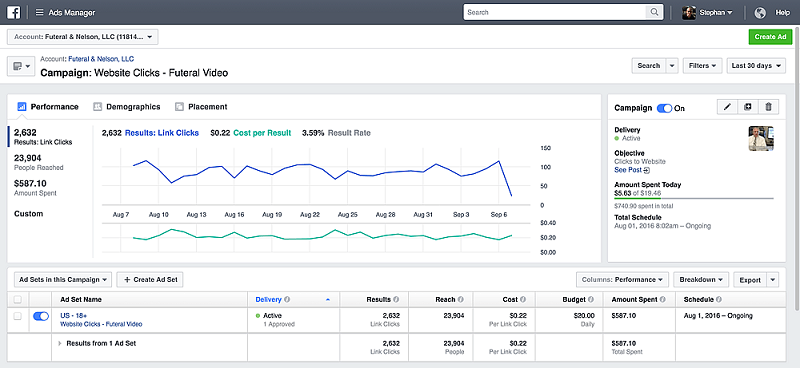Image resolution: width=800 pixels, height=368 pixels.
Task: Expand Results from 1 Ad Set row
Action: pos(60,344)
